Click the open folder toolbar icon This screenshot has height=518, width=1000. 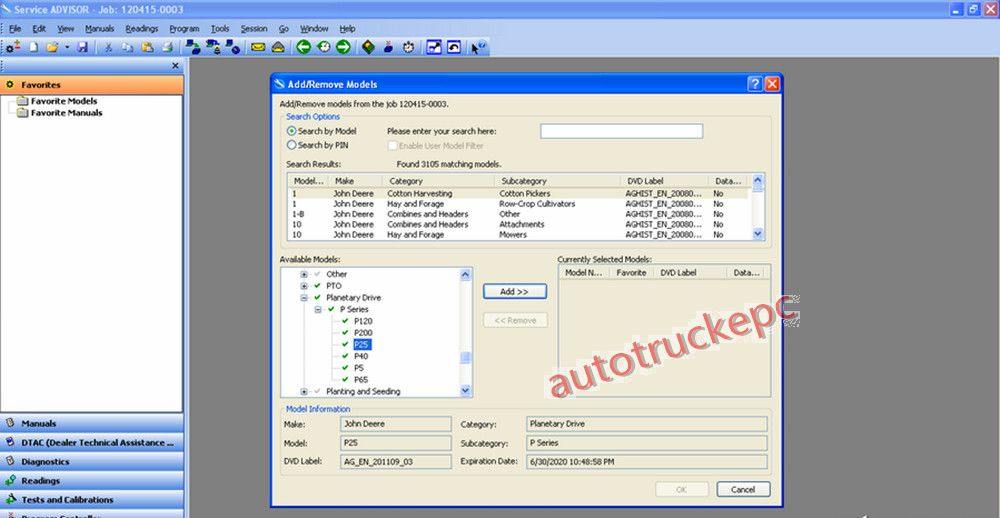[52, 47]
